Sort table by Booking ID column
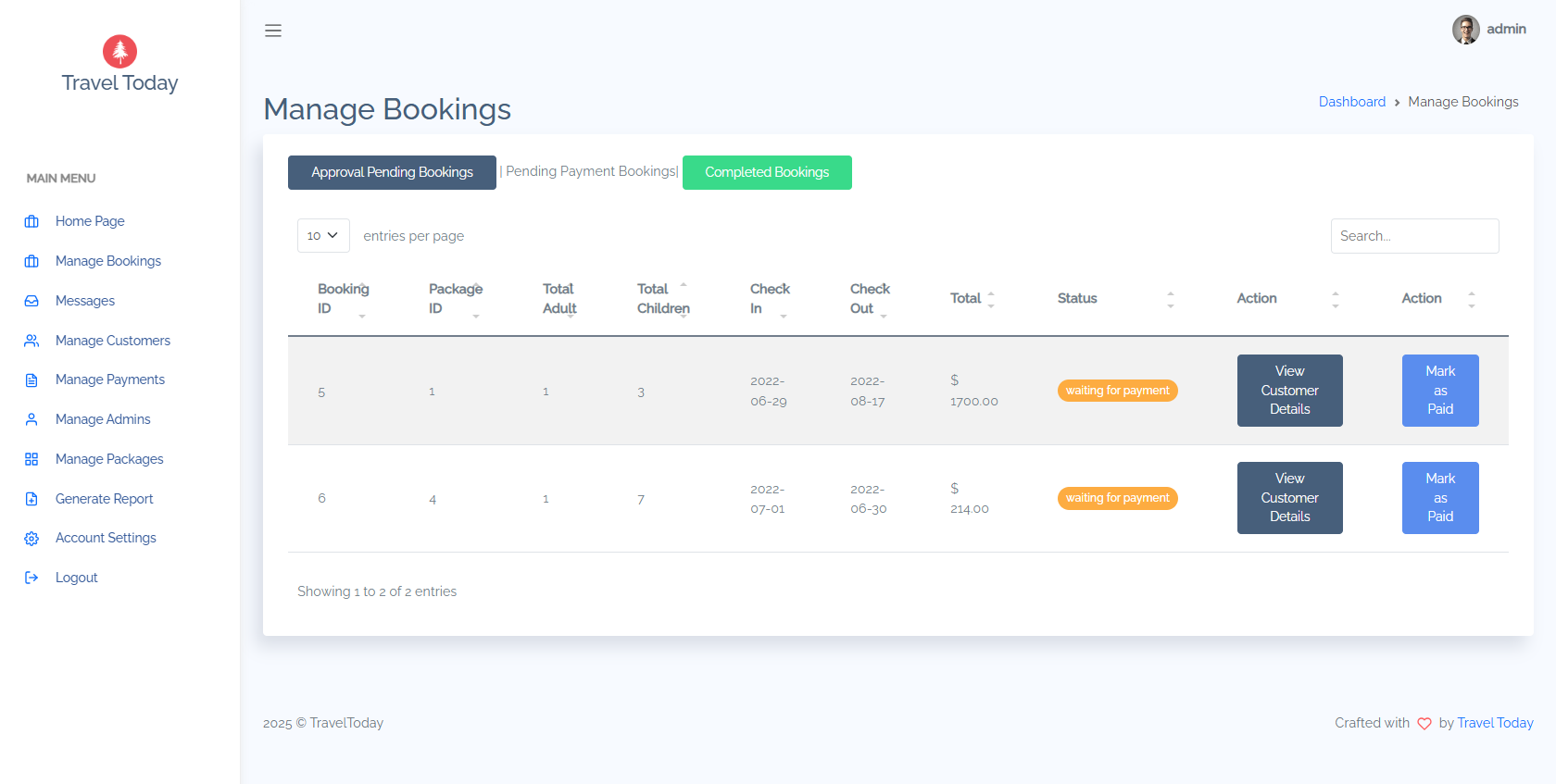 pos(344,298)
